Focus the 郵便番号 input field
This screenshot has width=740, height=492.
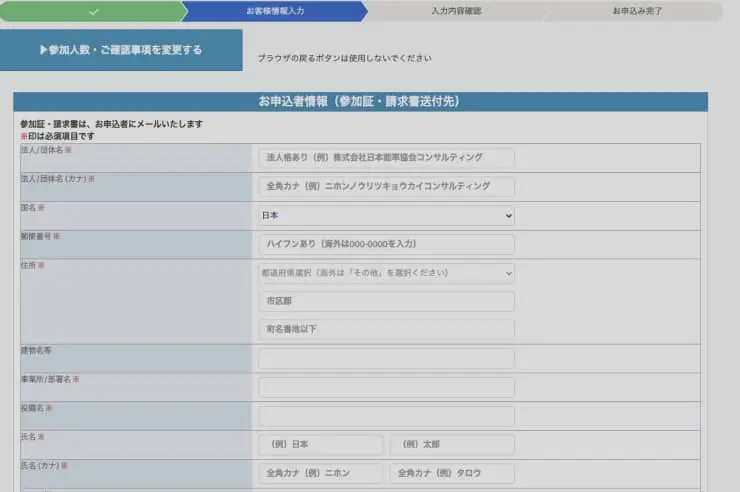(x=386, y=244)
